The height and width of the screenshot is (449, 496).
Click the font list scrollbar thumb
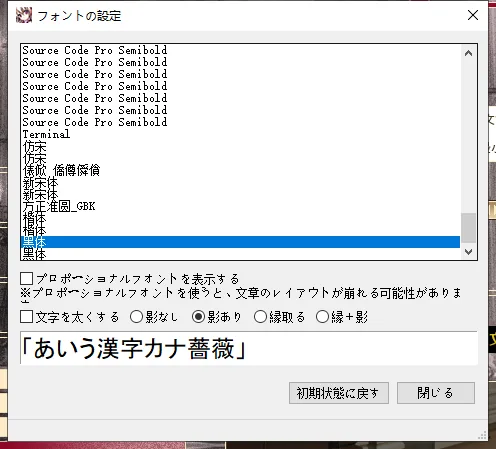(x=468, y=228)
